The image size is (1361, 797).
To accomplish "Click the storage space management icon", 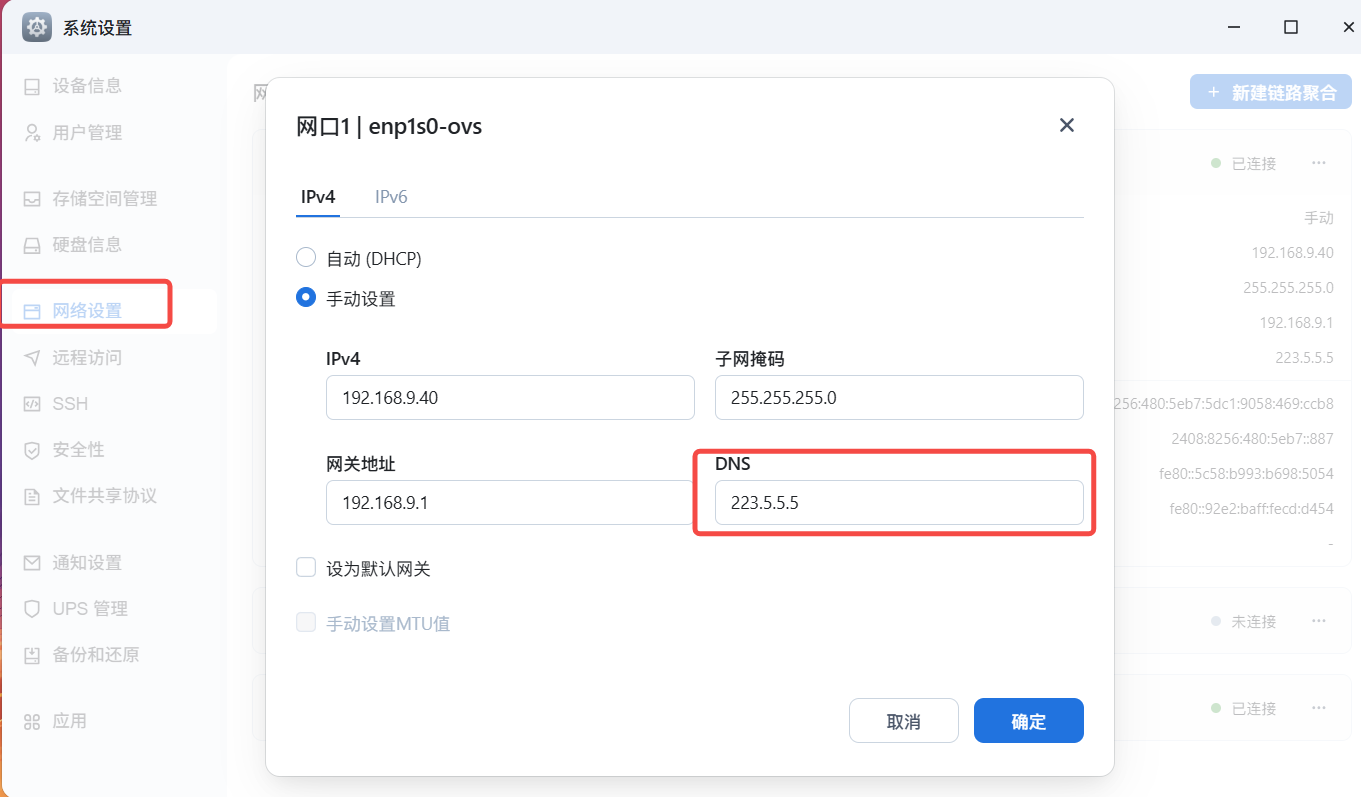I will click(33, 199).
